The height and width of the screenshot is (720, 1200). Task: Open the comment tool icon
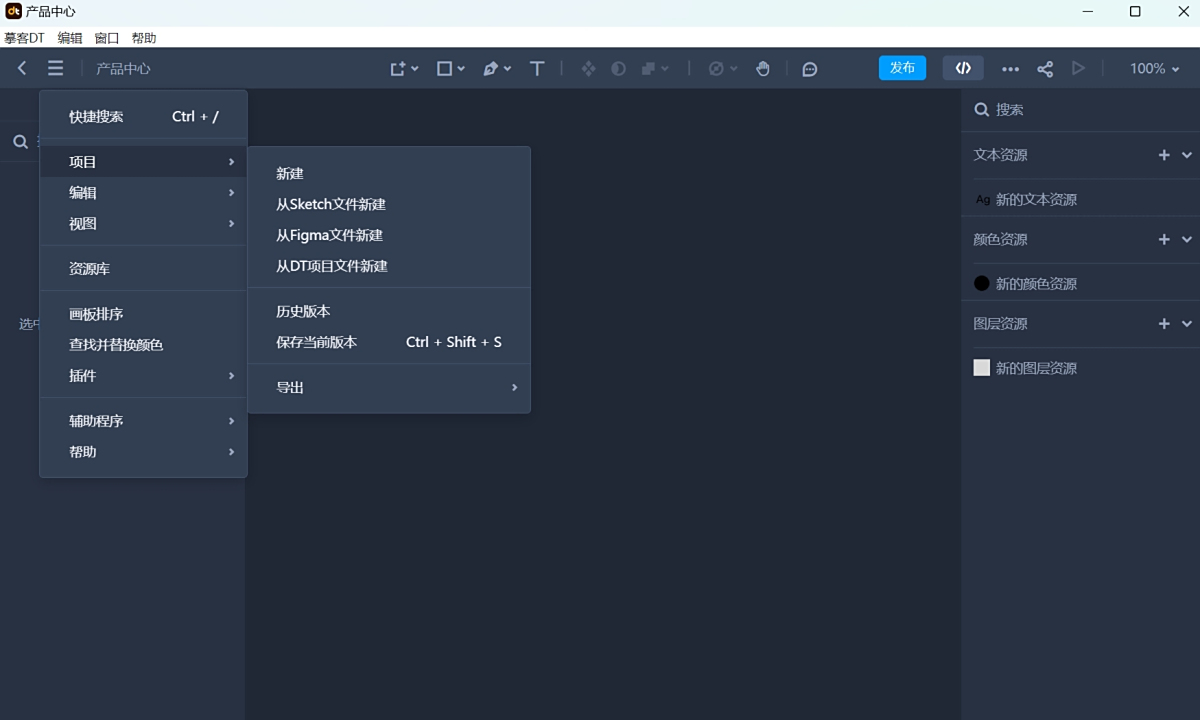810,69
